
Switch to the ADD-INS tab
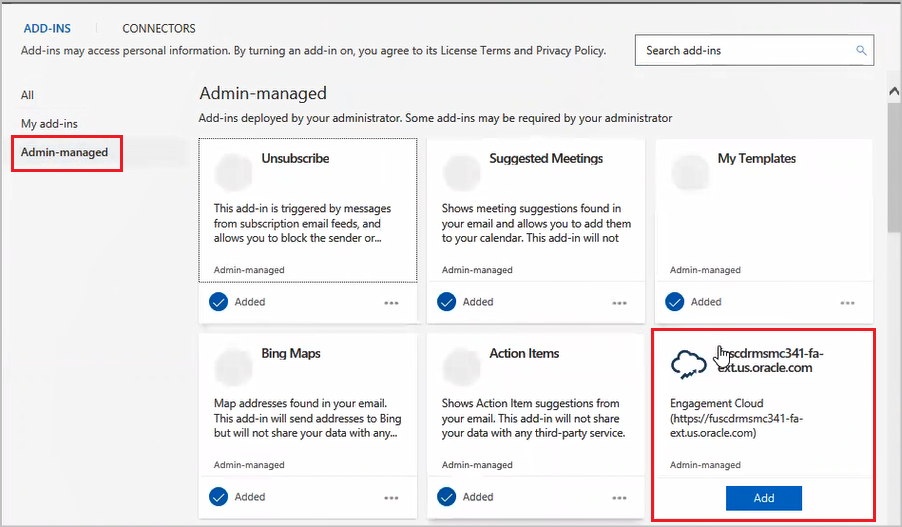tap(47, 28)
